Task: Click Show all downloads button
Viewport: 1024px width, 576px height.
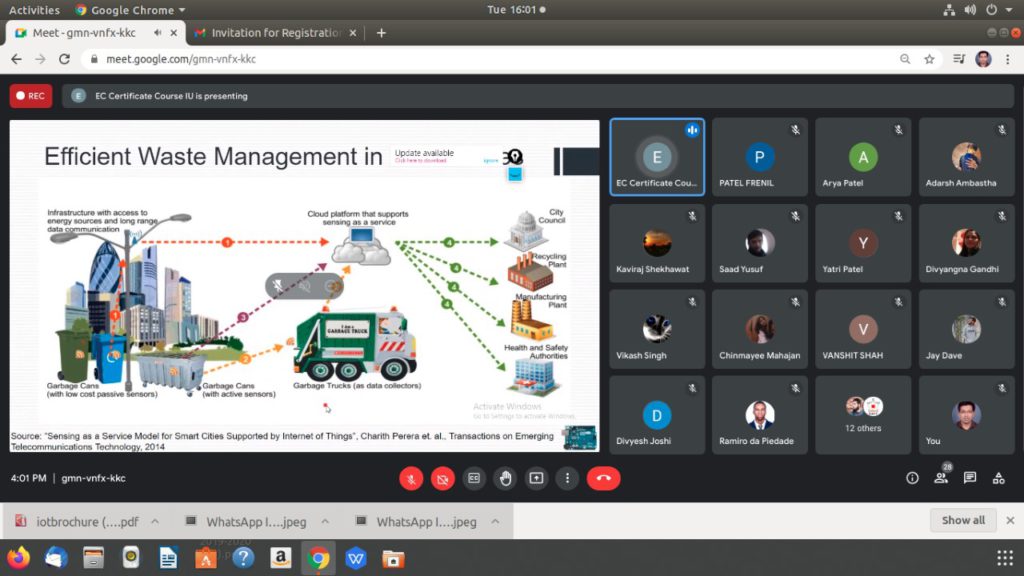Action: [x=963, y=520]
